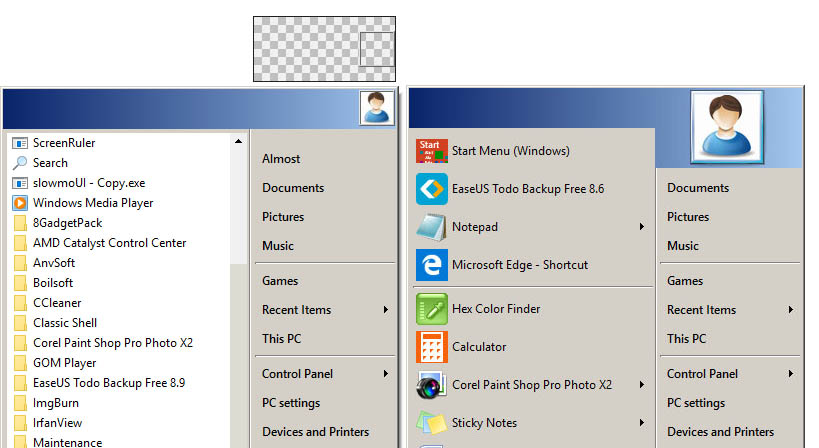
Task: Expand the Sticky Notes jump list arrow
Action: (x=641, y=422)
